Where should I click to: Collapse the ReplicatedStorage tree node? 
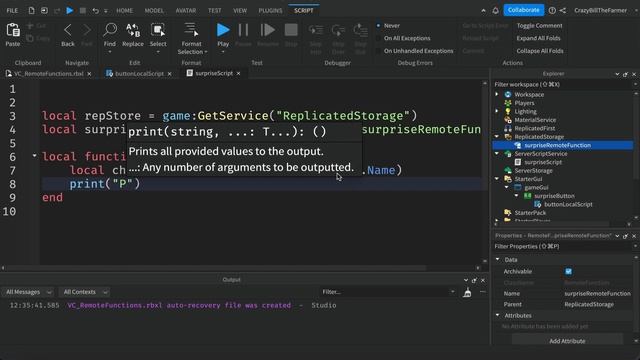[497, 137]
